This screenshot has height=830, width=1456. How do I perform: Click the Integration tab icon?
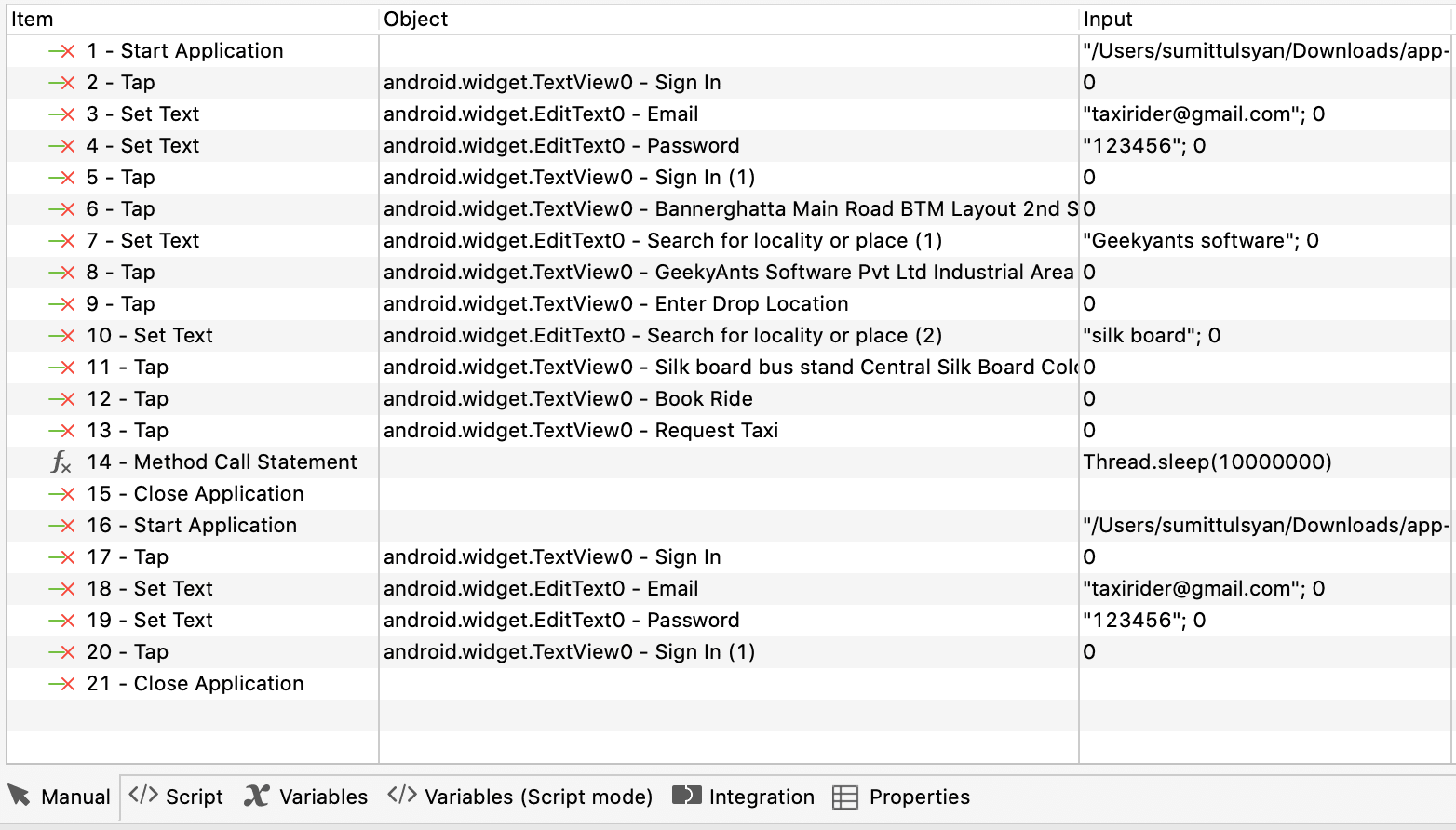tap(687, 796)
